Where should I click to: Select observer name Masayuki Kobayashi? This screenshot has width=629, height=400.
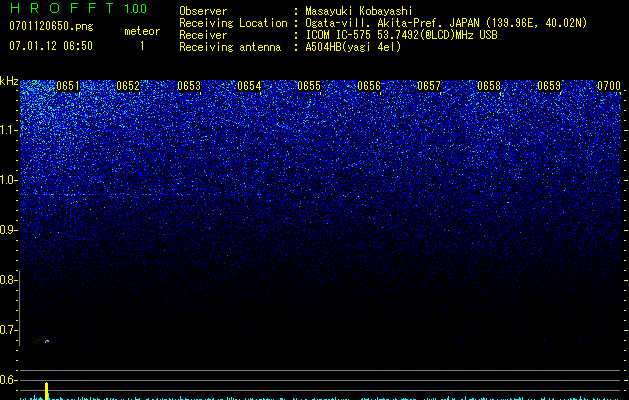click(x=359, y=11)
